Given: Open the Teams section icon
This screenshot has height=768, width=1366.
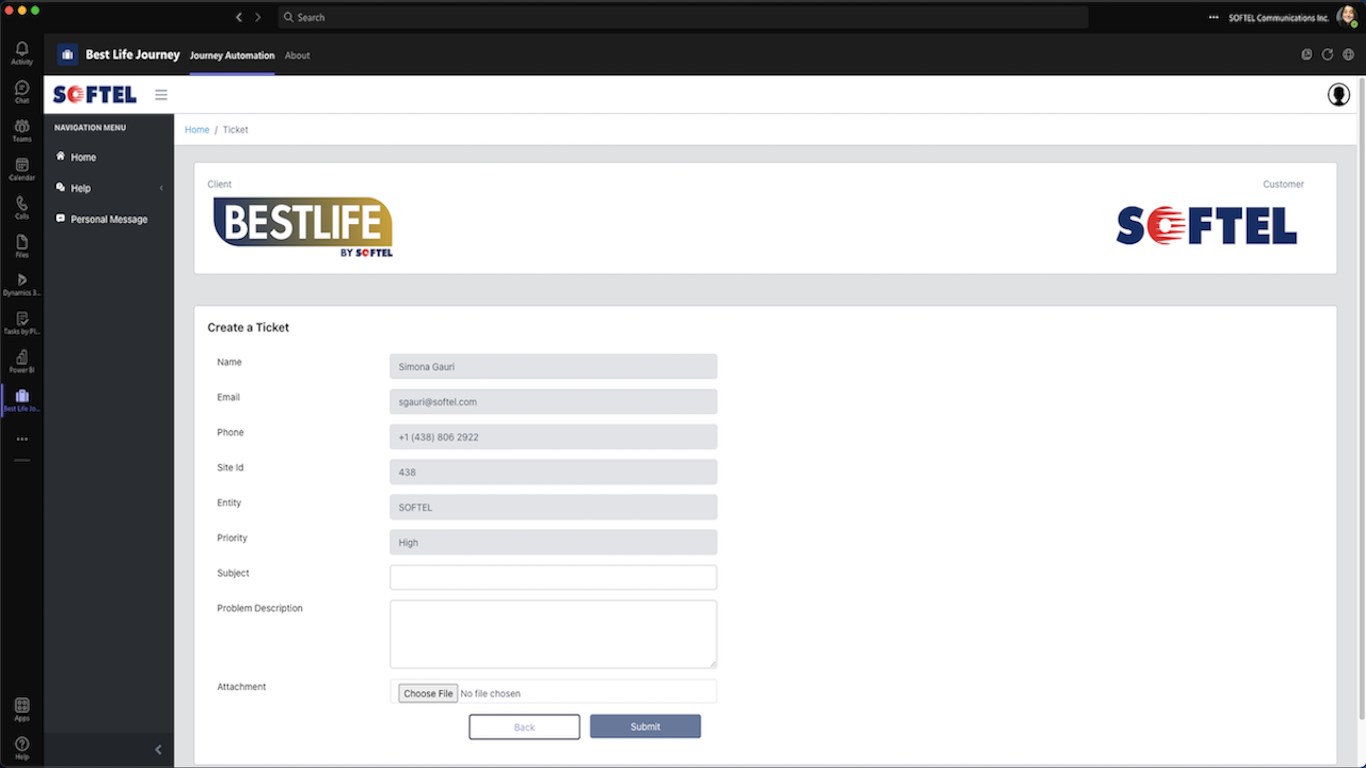Looking at the screenshot, I should tap(21, 130).
